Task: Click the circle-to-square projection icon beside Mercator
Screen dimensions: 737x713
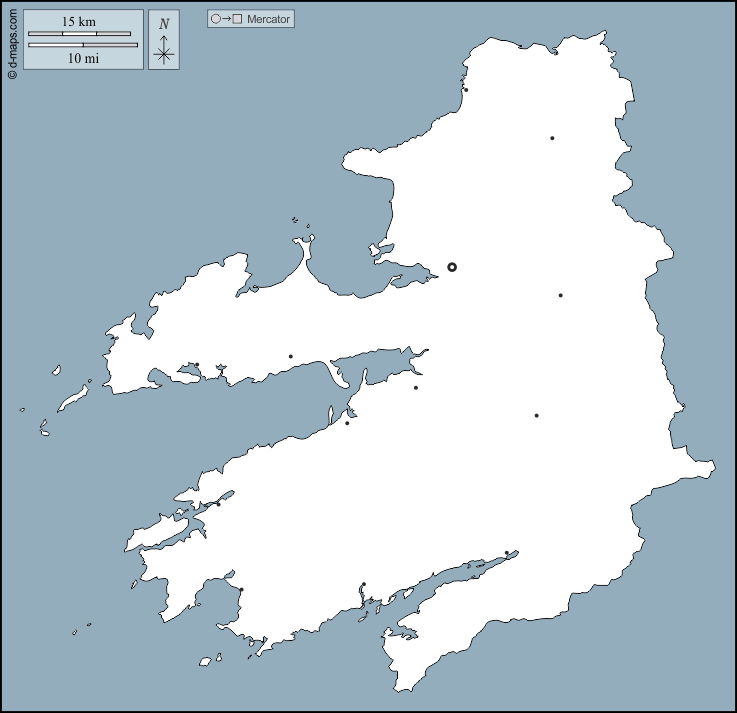Action: pyautogui.click(x=226, y=19)
